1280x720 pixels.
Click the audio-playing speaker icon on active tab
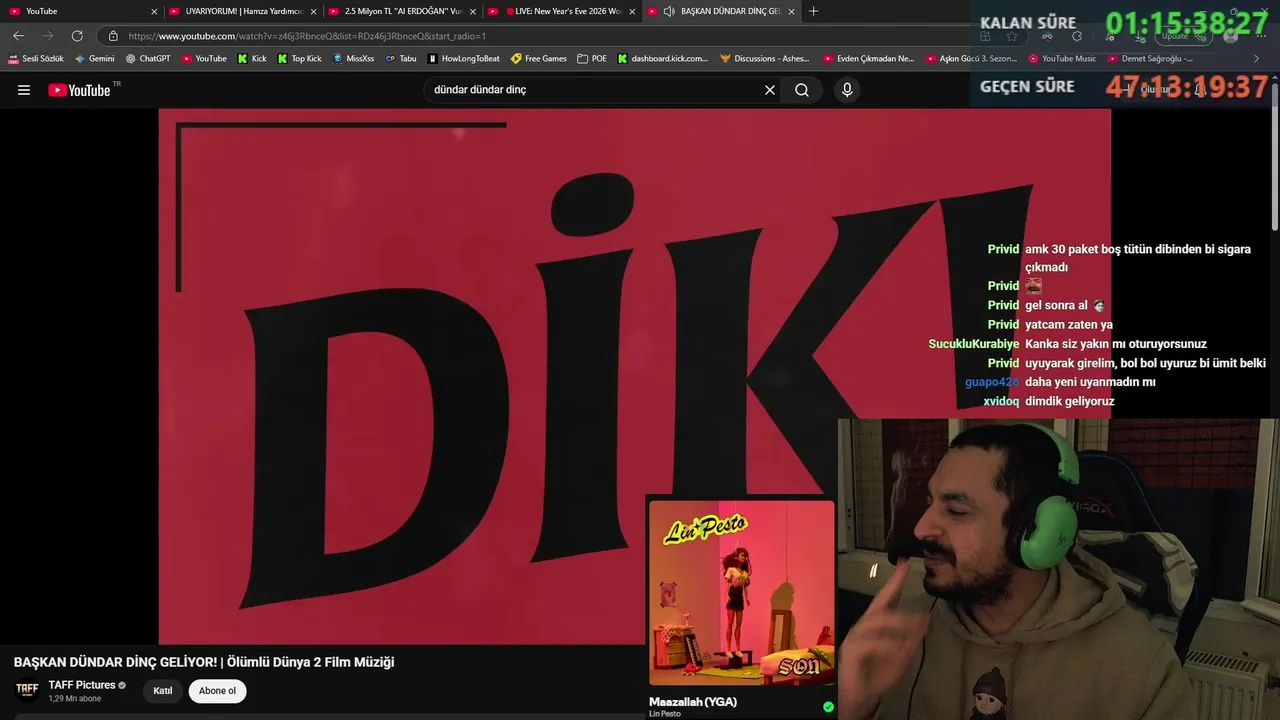[x=669, y=11]
